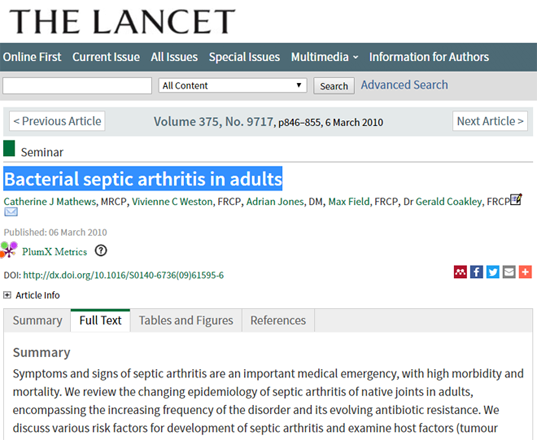The image size is (537, 440).
Task: Expand the Multimedia menu
Action: (325, 57)
